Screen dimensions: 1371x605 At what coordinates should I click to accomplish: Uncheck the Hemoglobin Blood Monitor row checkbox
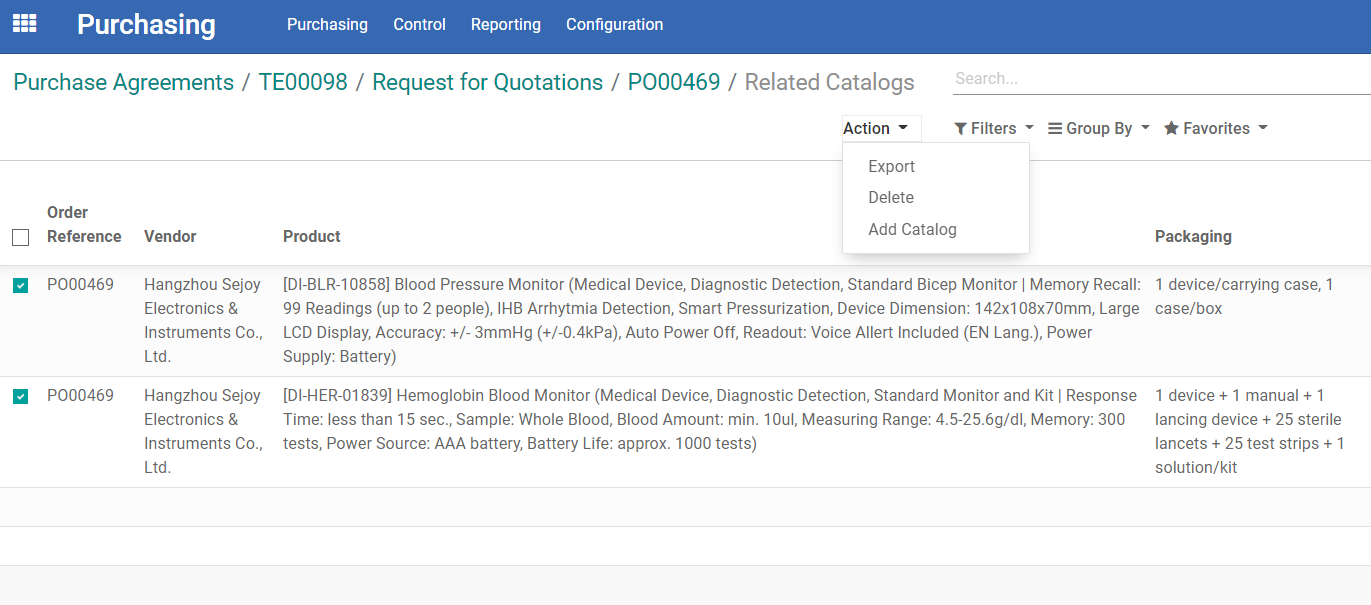click(20, 397)
